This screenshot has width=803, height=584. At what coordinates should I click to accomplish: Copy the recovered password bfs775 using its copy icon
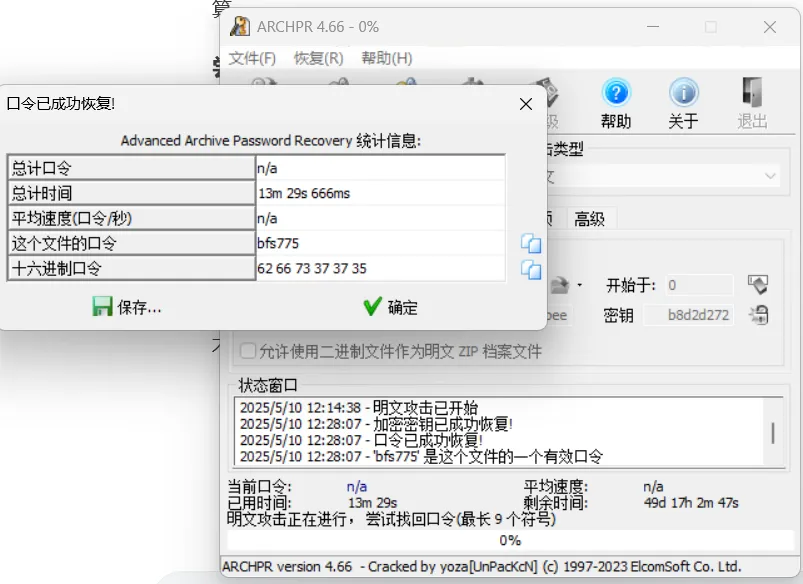(x=531, y=243)
